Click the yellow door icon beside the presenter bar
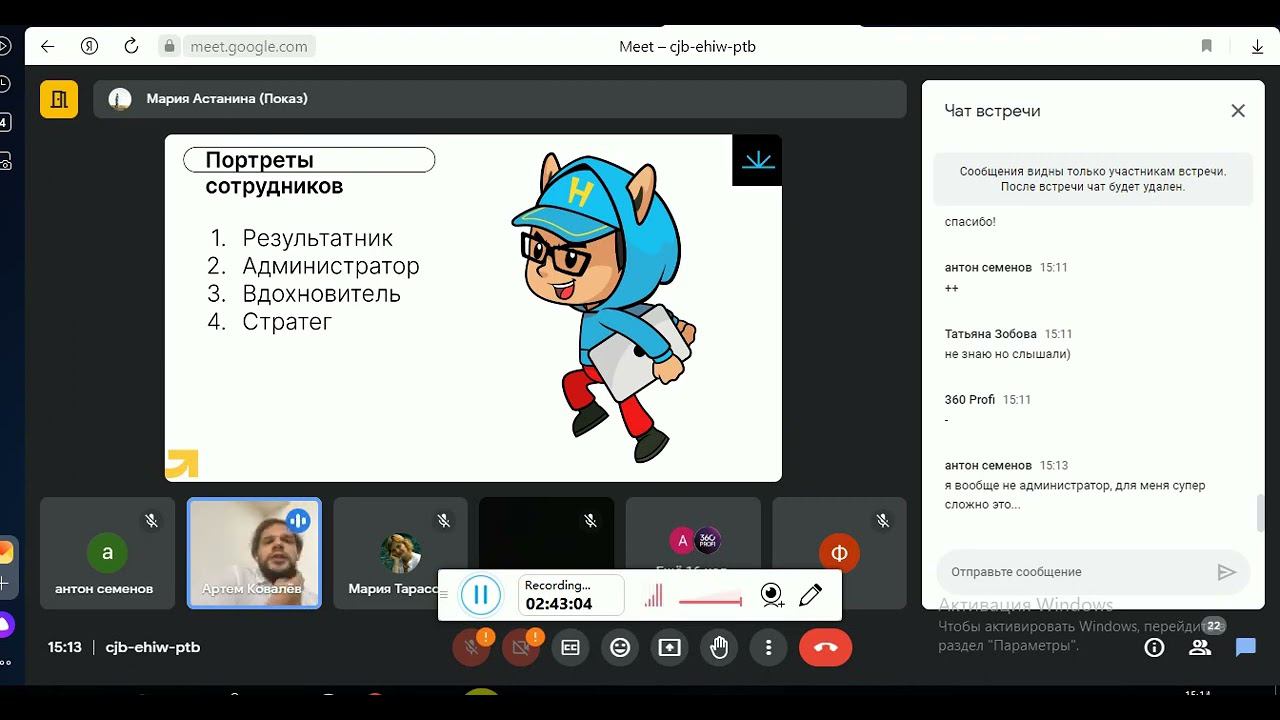This screenshot has height=720, width=1280. pyautogui.click(x=59, y=99)
